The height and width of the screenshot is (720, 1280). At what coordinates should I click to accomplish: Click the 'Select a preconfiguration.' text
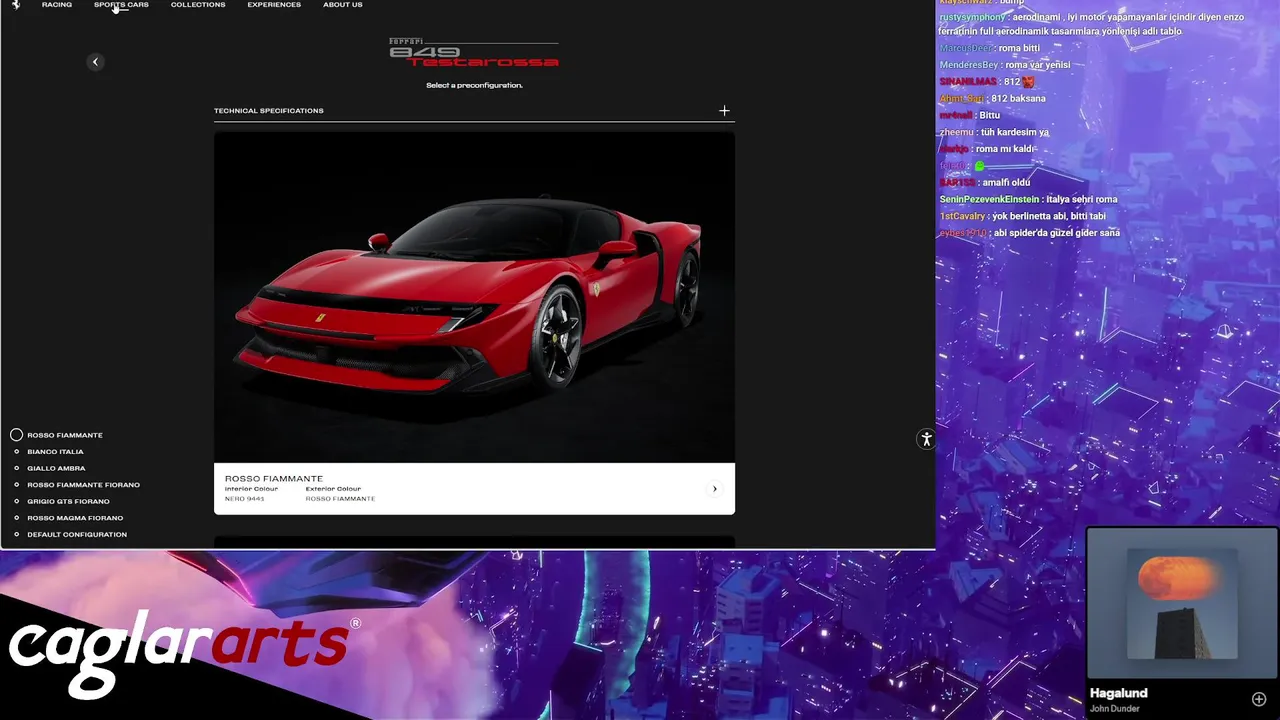point(474,86)
